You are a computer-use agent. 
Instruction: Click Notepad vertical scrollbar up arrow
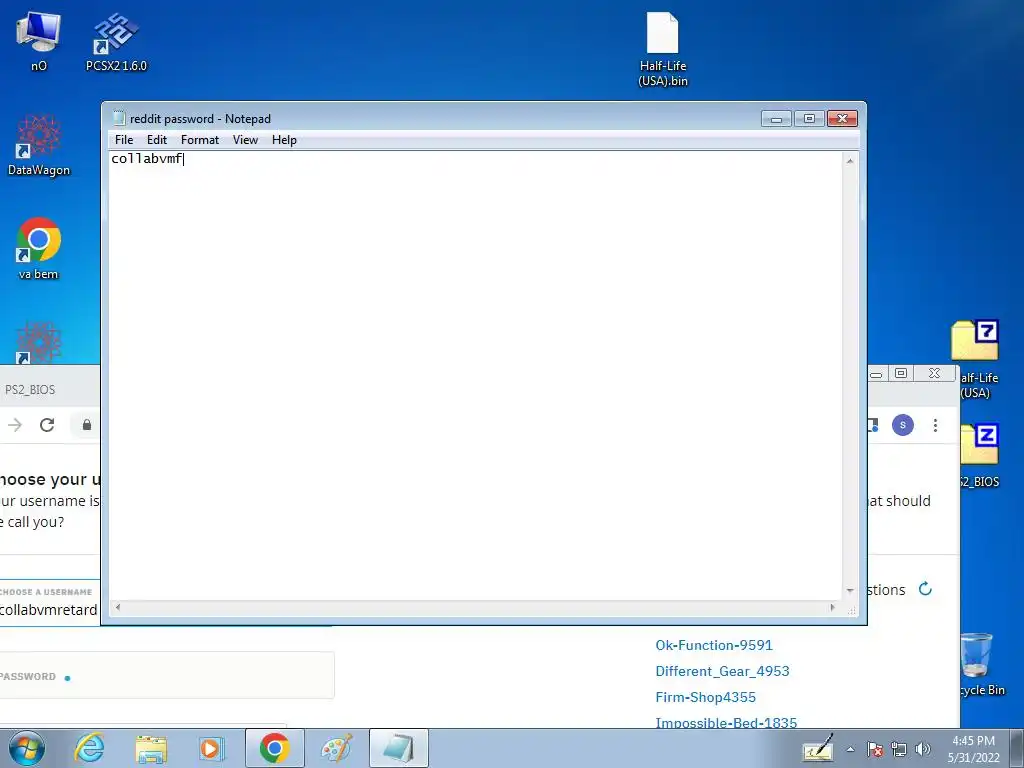click(x=850, y=161)
